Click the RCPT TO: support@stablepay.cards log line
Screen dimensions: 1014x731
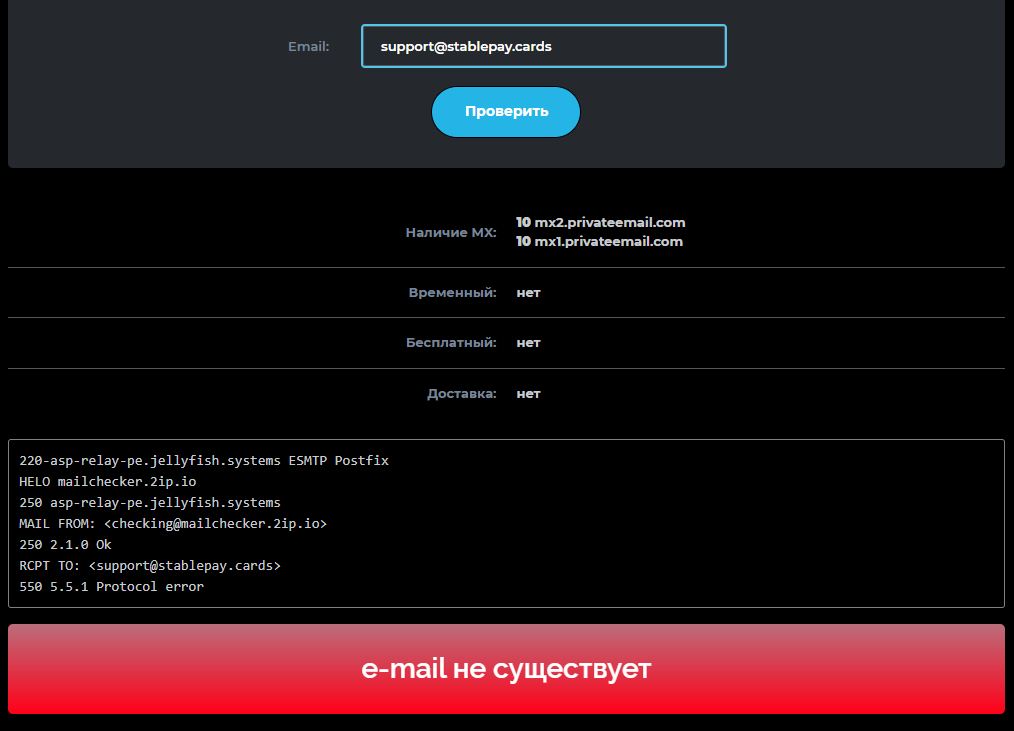coord(149,565)
